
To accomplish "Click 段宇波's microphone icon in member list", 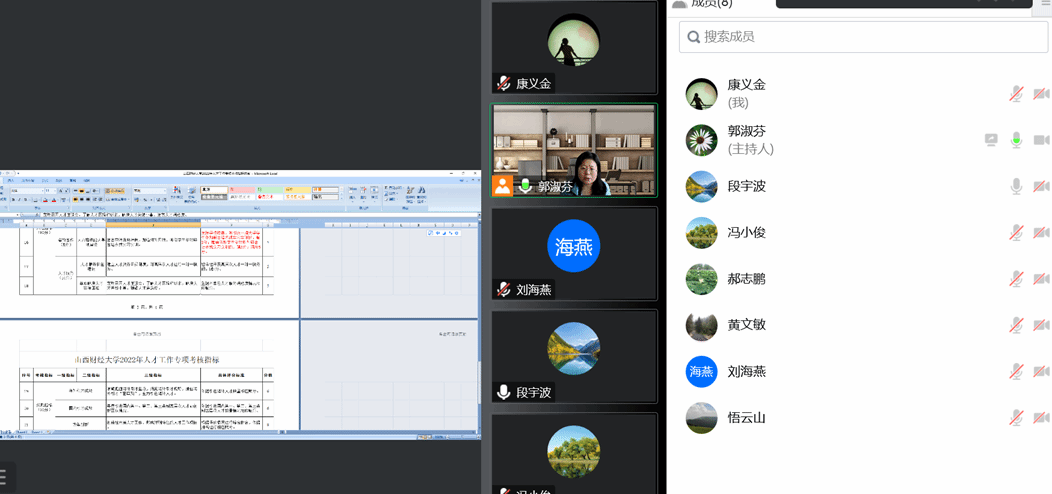I will pos(1016,186).
